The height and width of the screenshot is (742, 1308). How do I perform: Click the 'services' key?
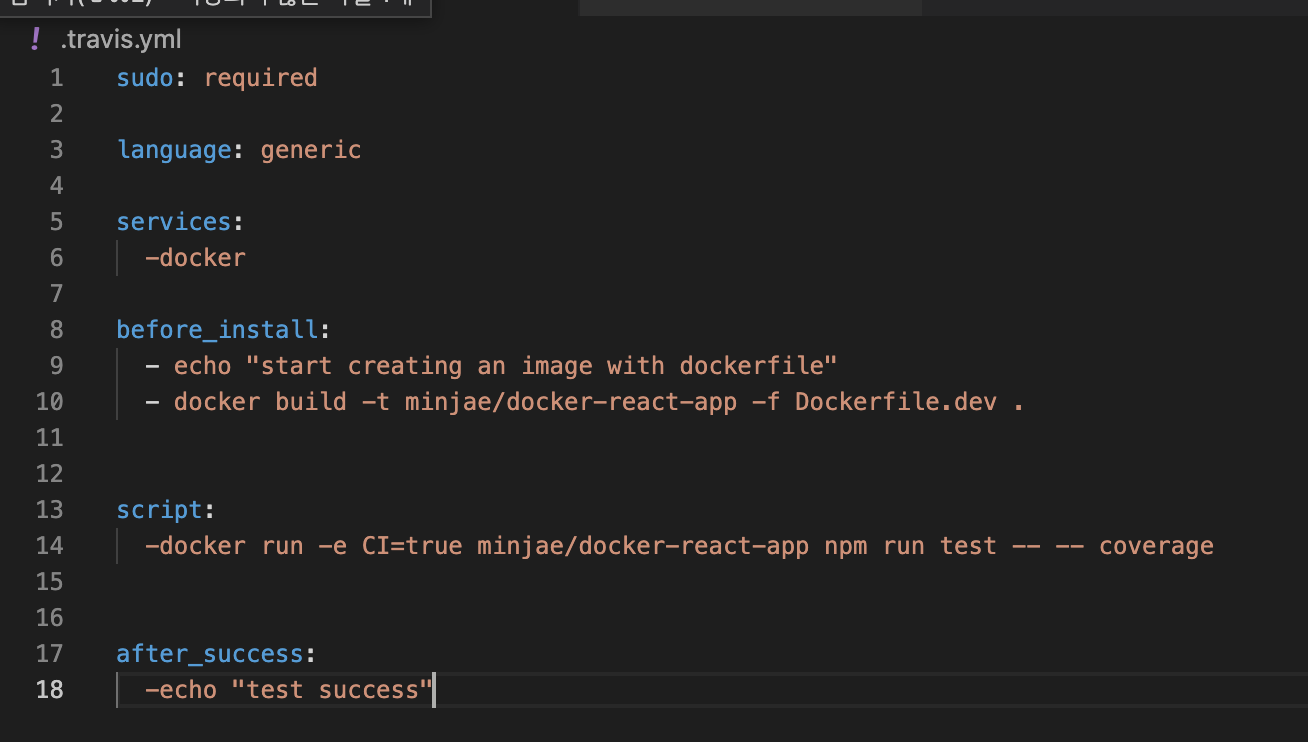click(174, 222)
